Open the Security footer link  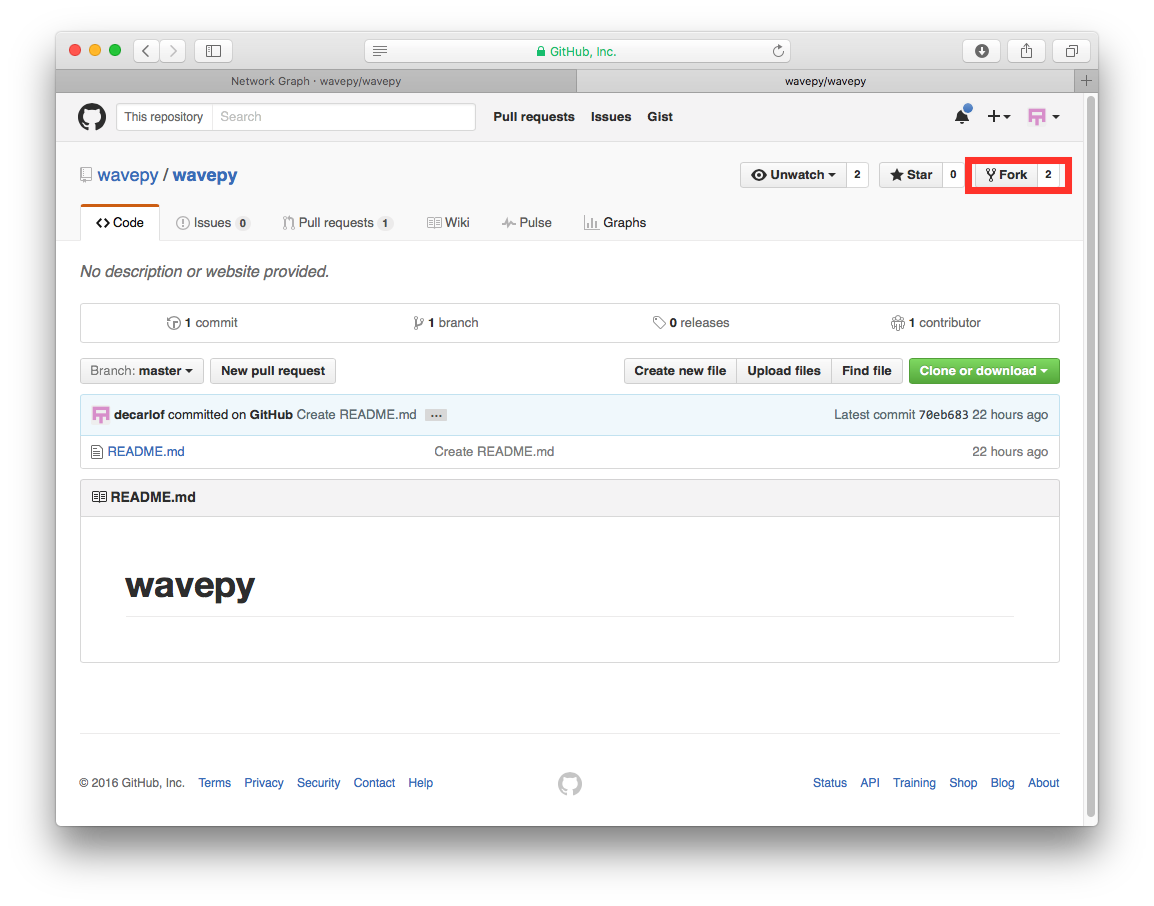click(319, 782)
